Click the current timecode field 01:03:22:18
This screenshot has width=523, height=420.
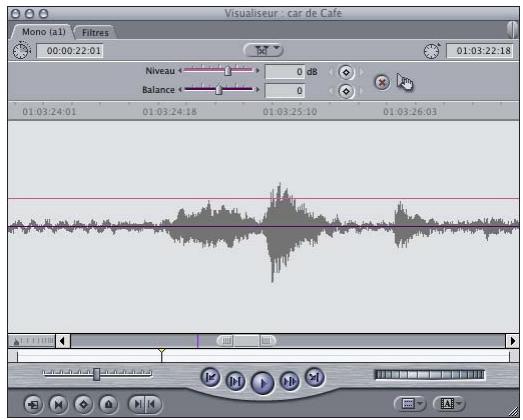[x=480, y=51]
